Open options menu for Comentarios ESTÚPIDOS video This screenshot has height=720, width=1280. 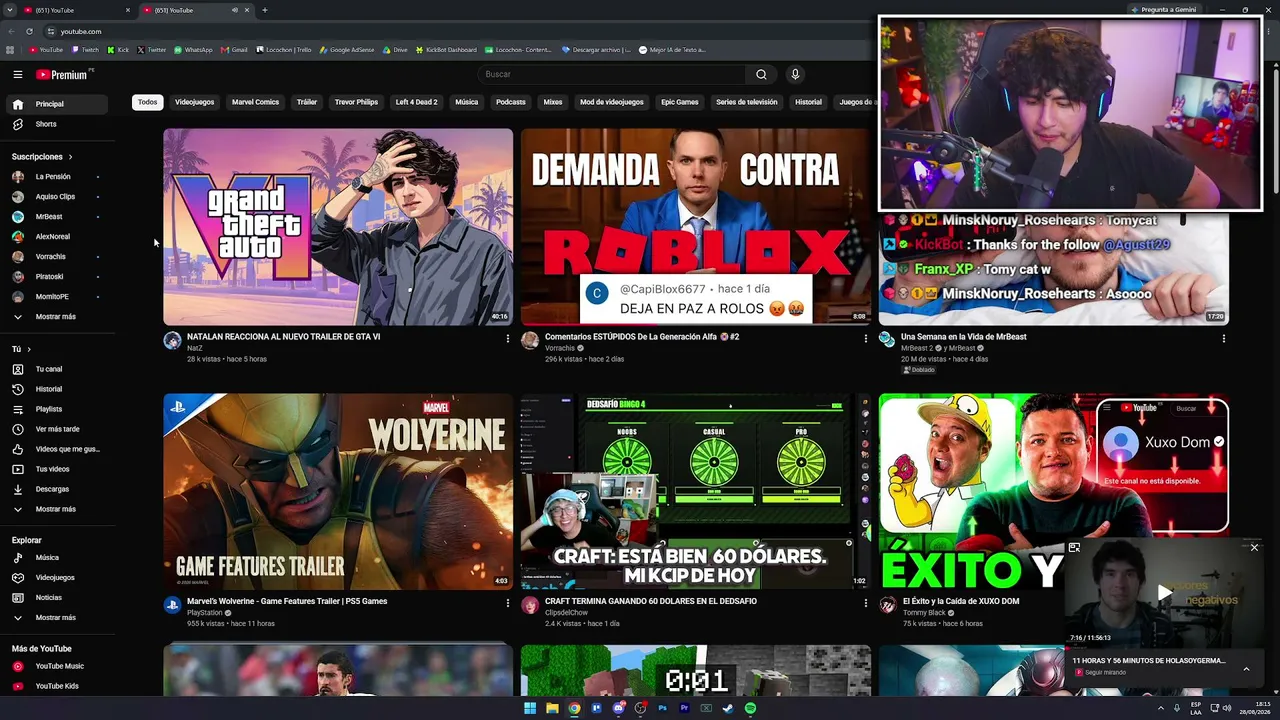865,339
